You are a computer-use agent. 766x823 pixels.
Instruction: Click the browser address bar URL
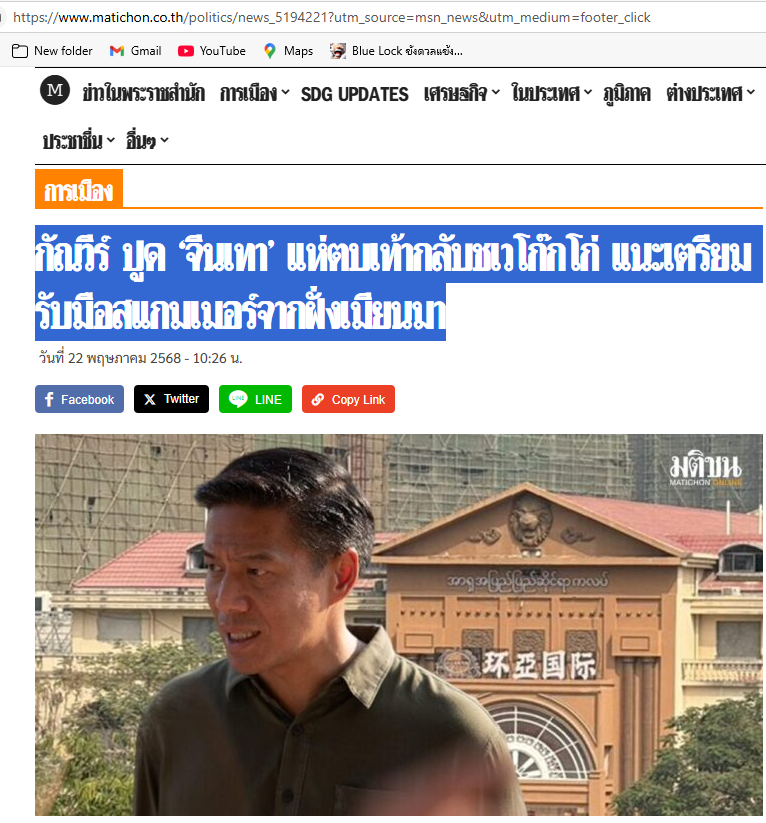(332, 17)
